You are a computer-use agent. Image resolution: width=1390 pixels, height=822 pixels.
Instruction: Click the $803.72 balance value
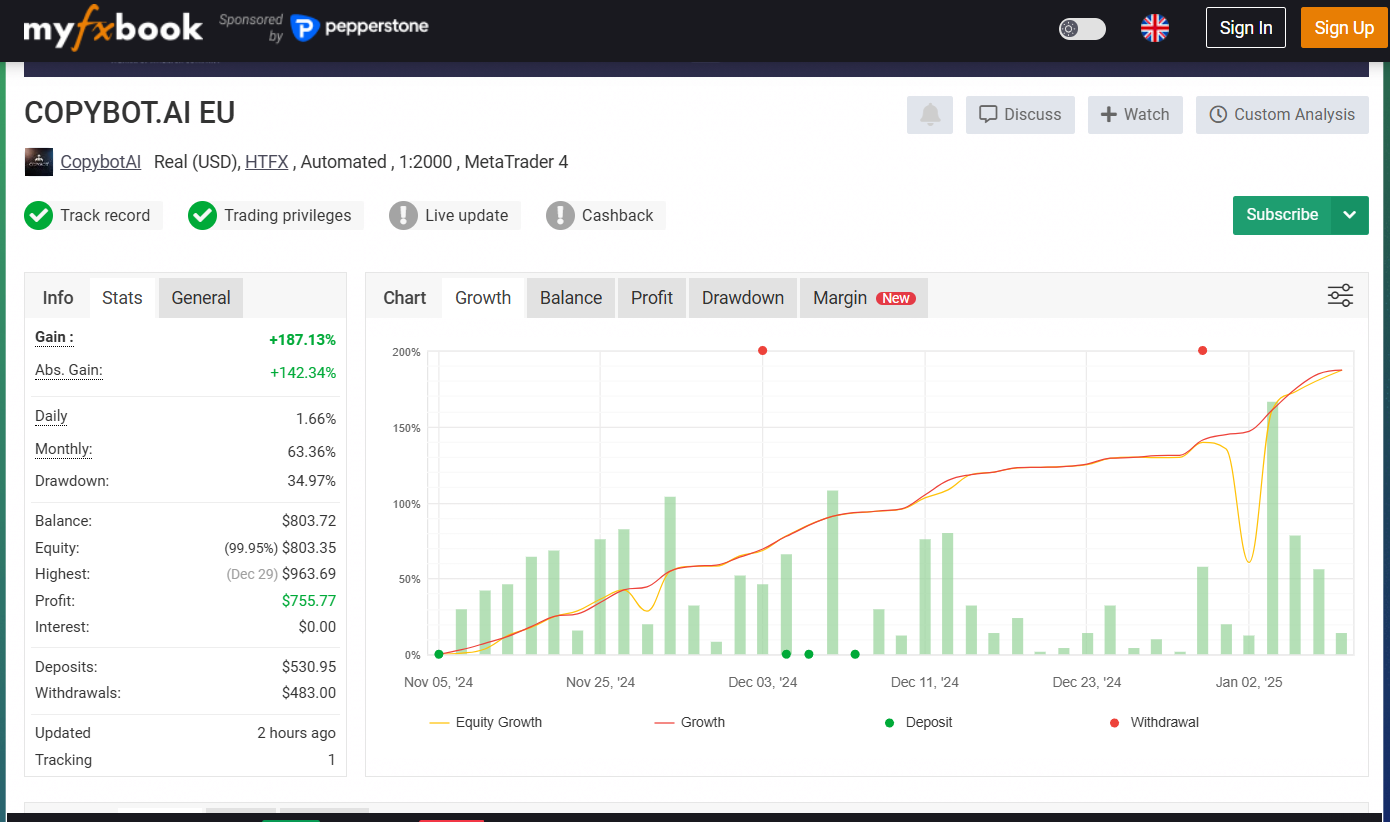point(309,521)
